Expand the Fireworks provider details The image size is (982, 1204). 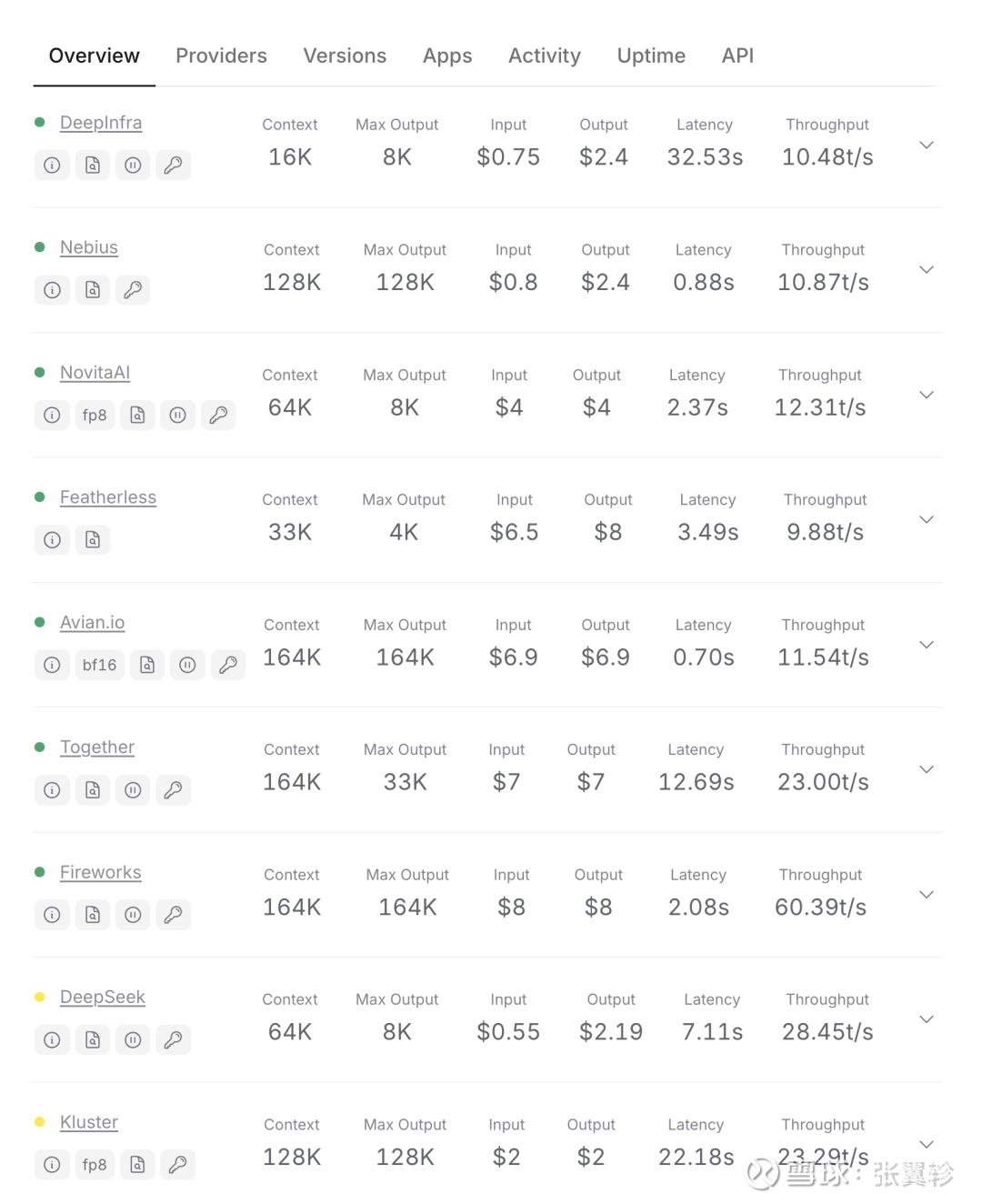[x=927, y=895]
